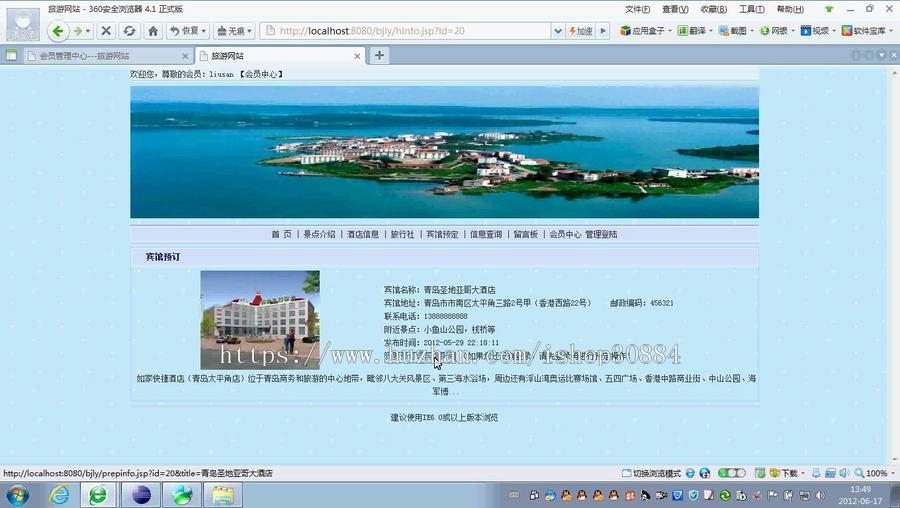The image size is (900, 508).
Task: Click the system tray volume icon
Action: 820,495
